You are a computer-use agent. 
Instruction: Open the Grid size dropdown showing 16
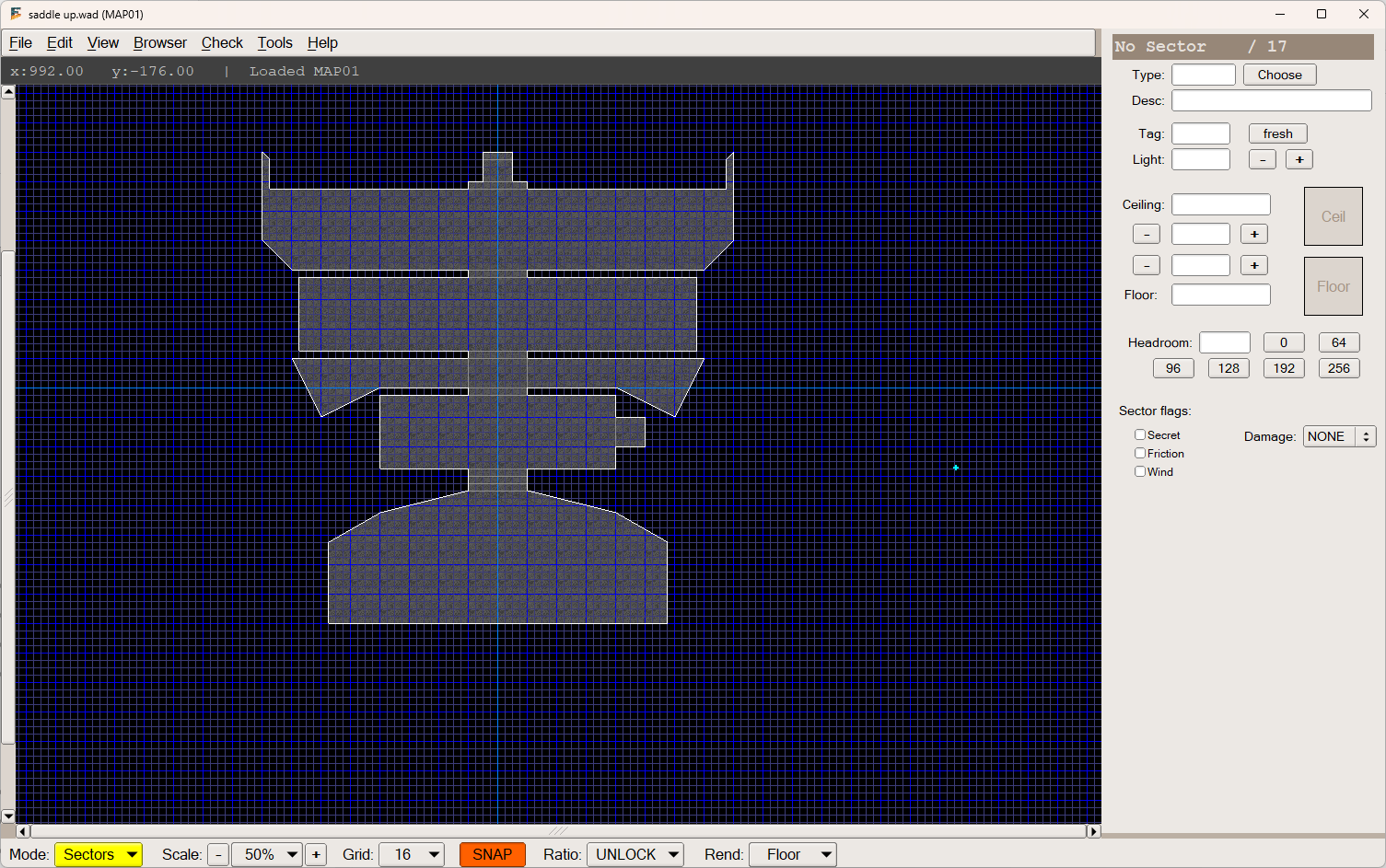412,855
